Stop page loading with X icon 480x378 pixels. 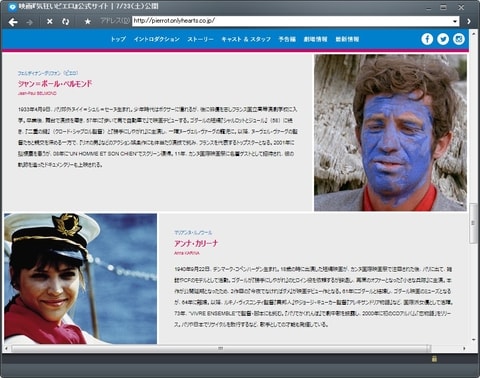(x=50, y=22)
